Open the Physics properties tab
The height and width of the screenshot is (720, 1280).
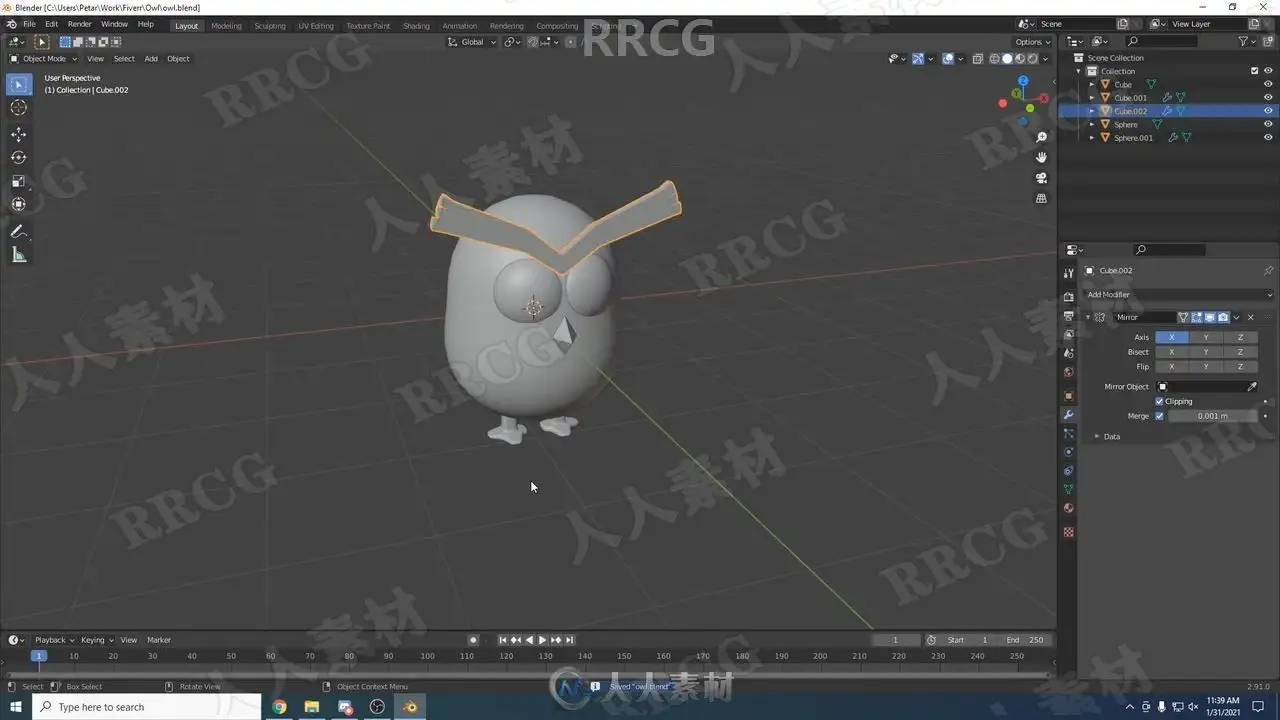click(x=1068, y=452)
